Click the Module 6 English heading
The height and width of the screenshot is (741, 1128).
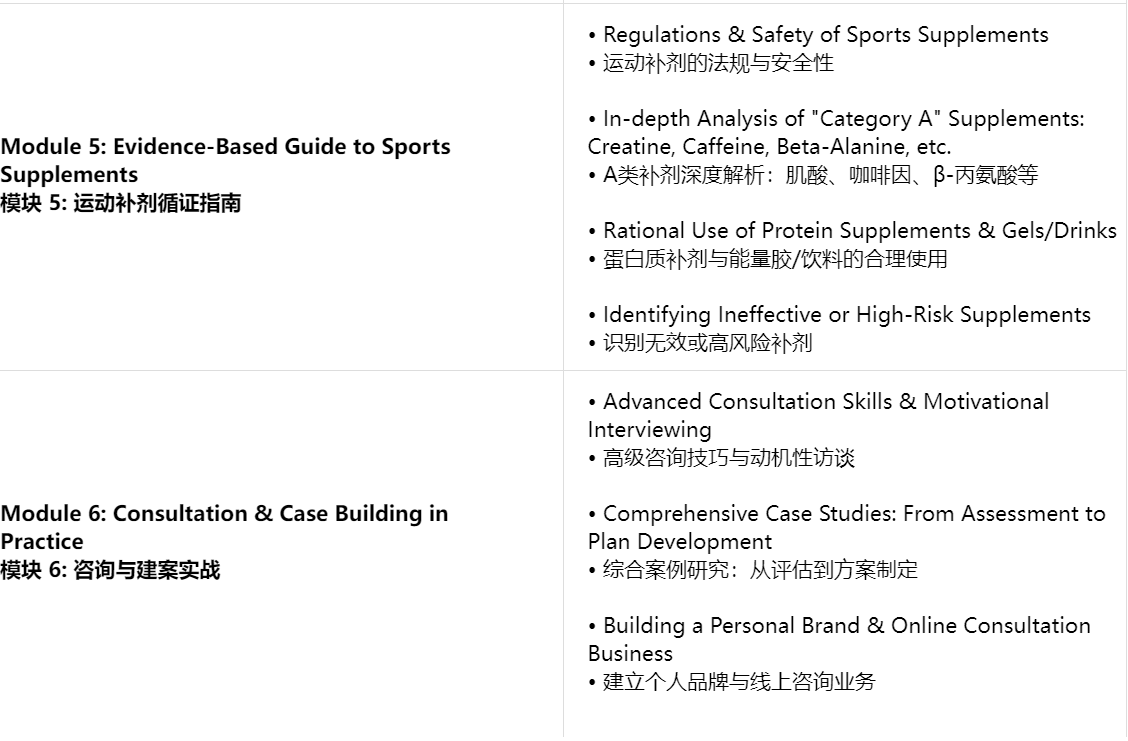[224, 514]
